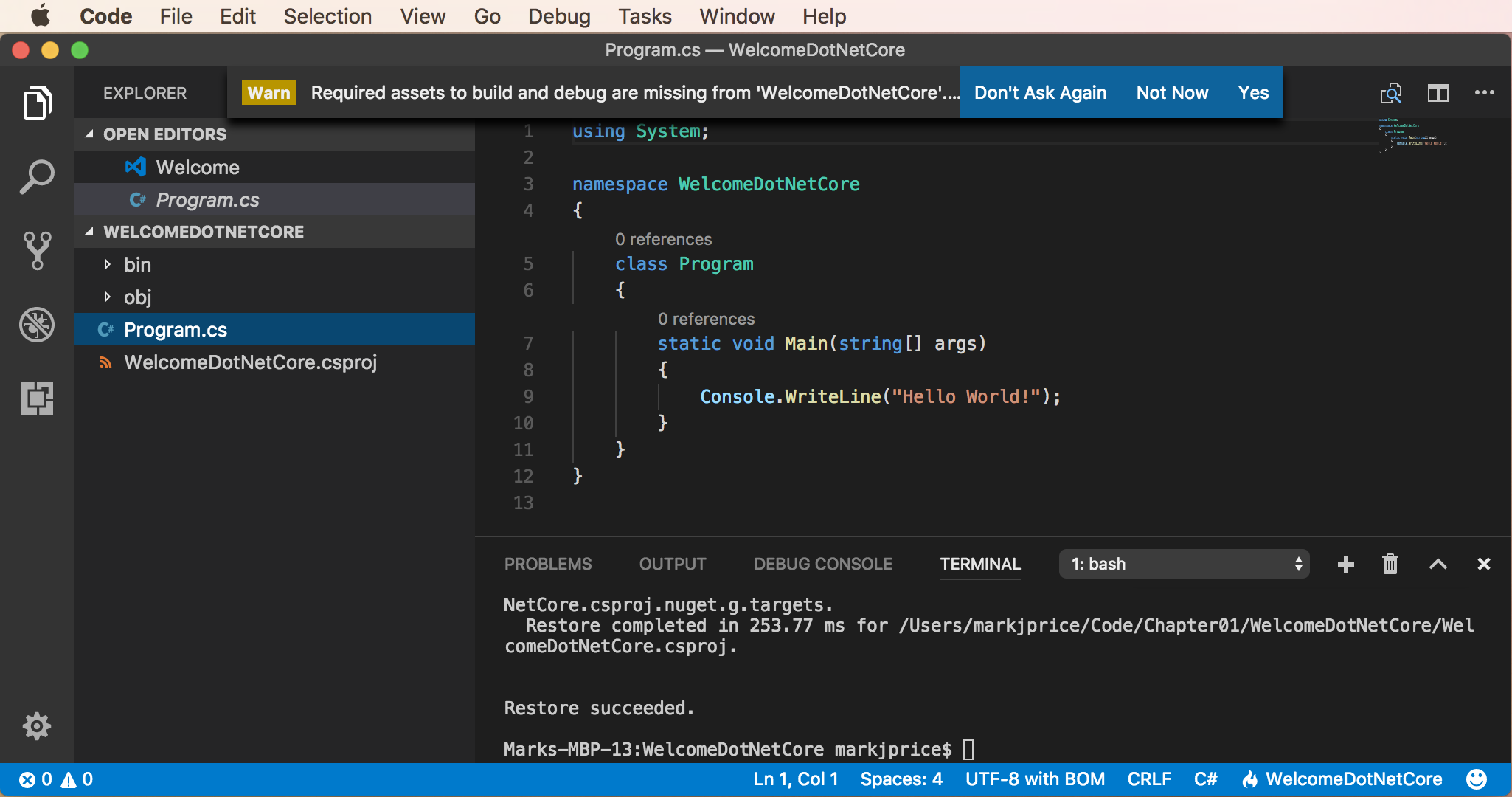
Task: Switch to the Terminal tab
Action: [980, 565]
